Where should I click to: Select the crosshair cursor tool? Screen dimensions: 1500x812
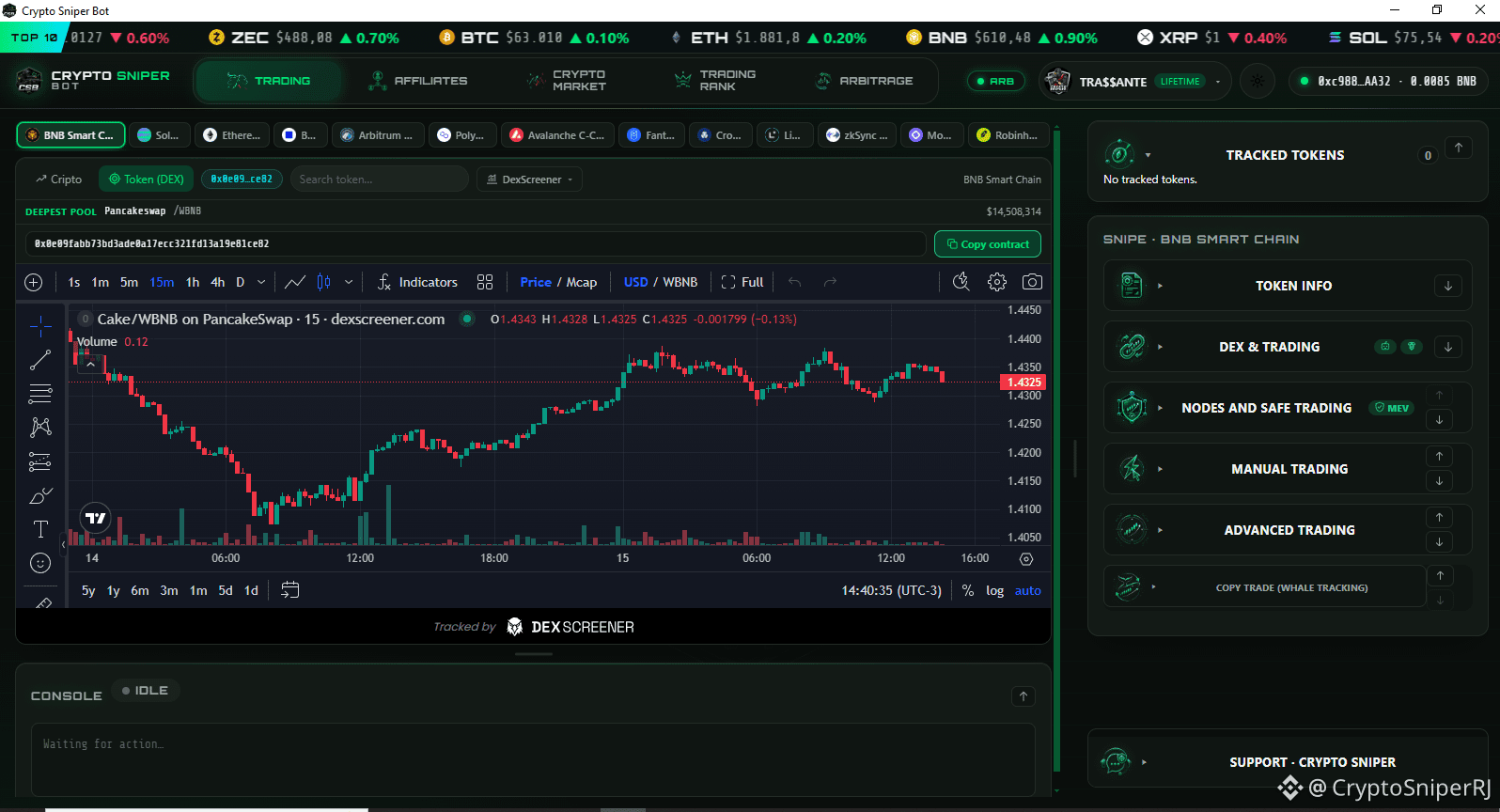point(40,326)
